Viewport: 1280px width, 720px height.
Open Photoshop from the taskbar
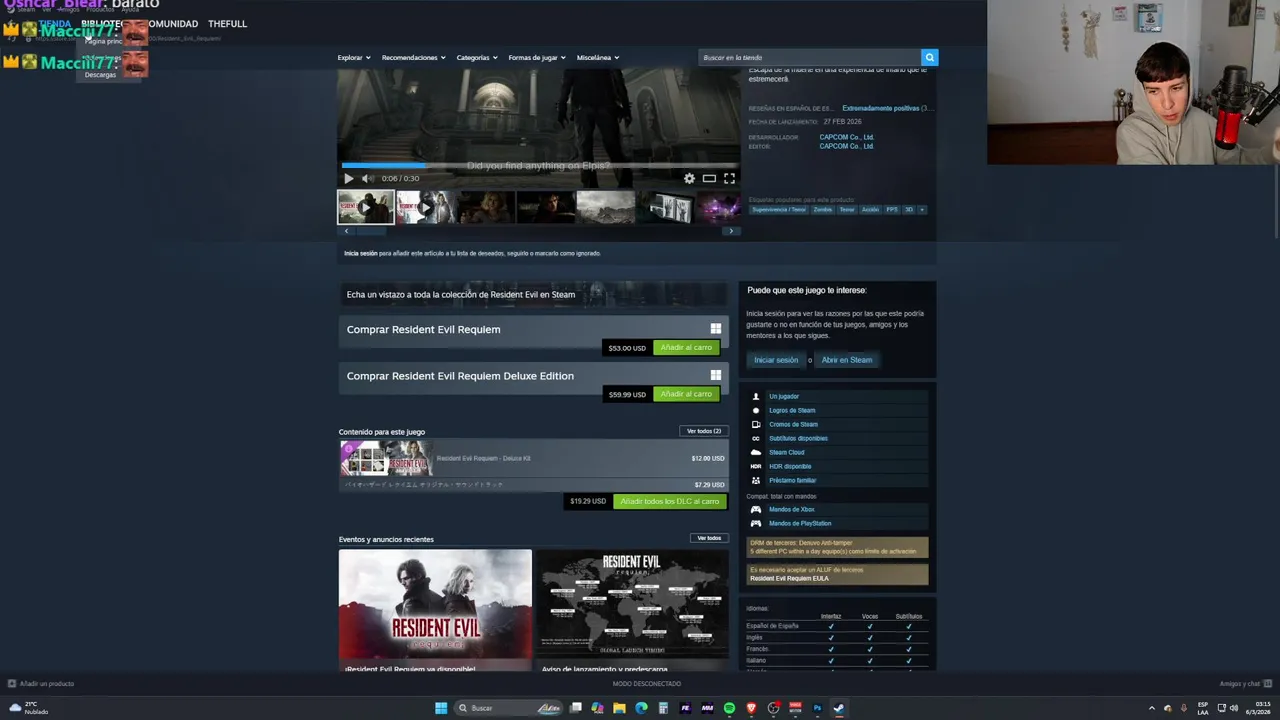817,708
